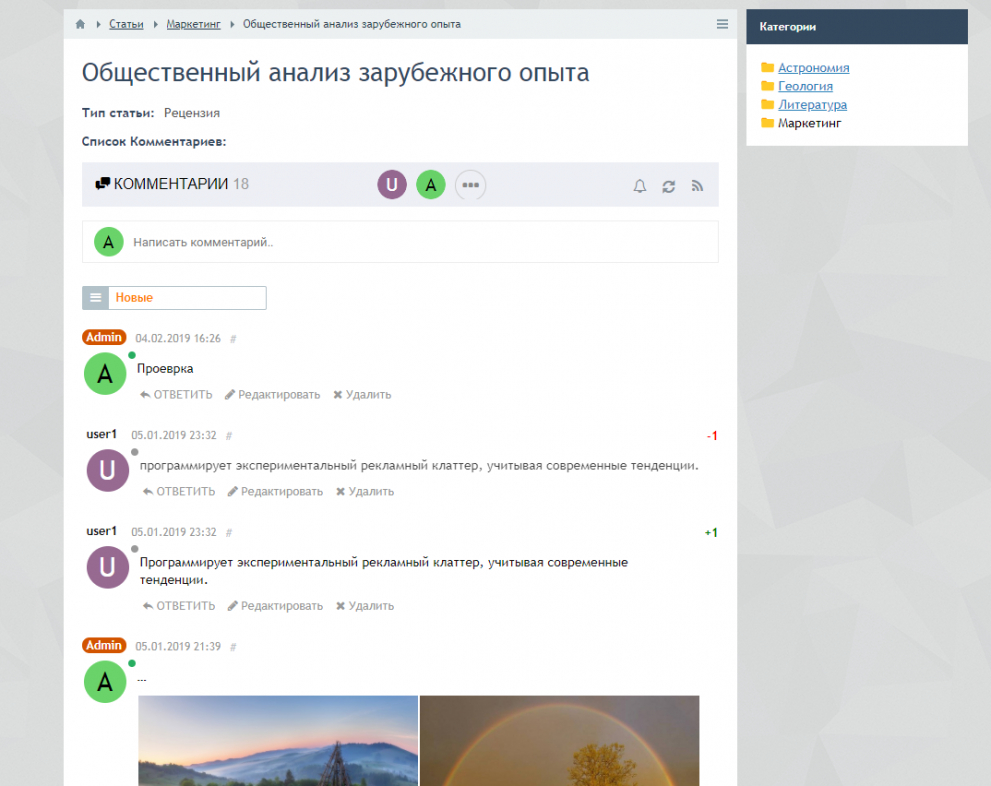Click the # permalink of the 05.01.2019 21:39 comment
Image resolution: width=991 pixels, height=786 pixels.
(x=233, y=647)
